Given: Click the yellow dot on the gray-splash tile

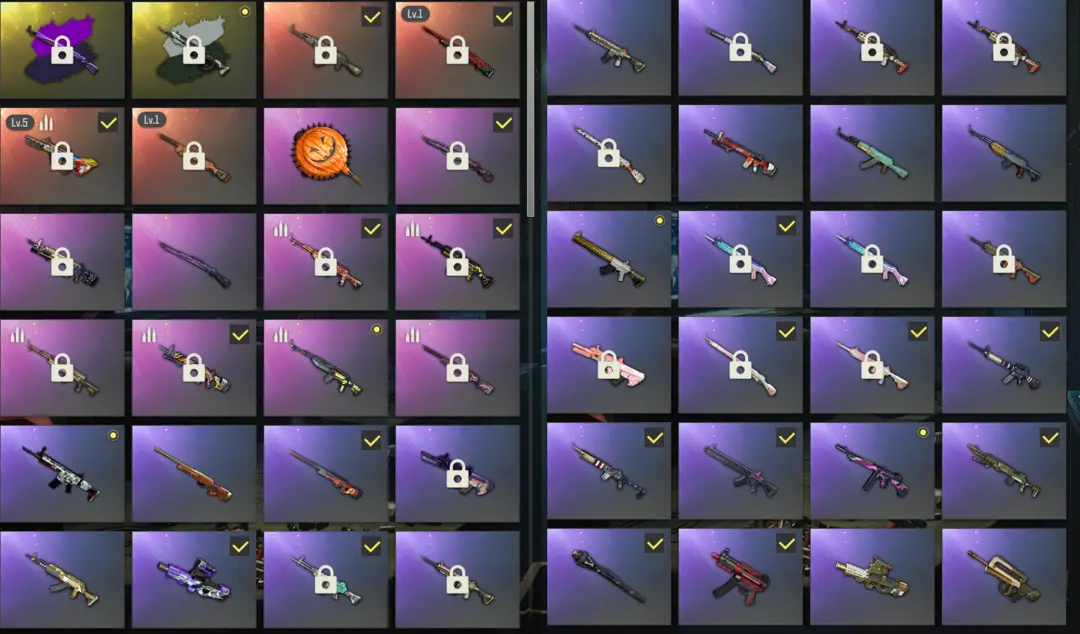Looking at the screenshot, I should [x=245, y=12].
